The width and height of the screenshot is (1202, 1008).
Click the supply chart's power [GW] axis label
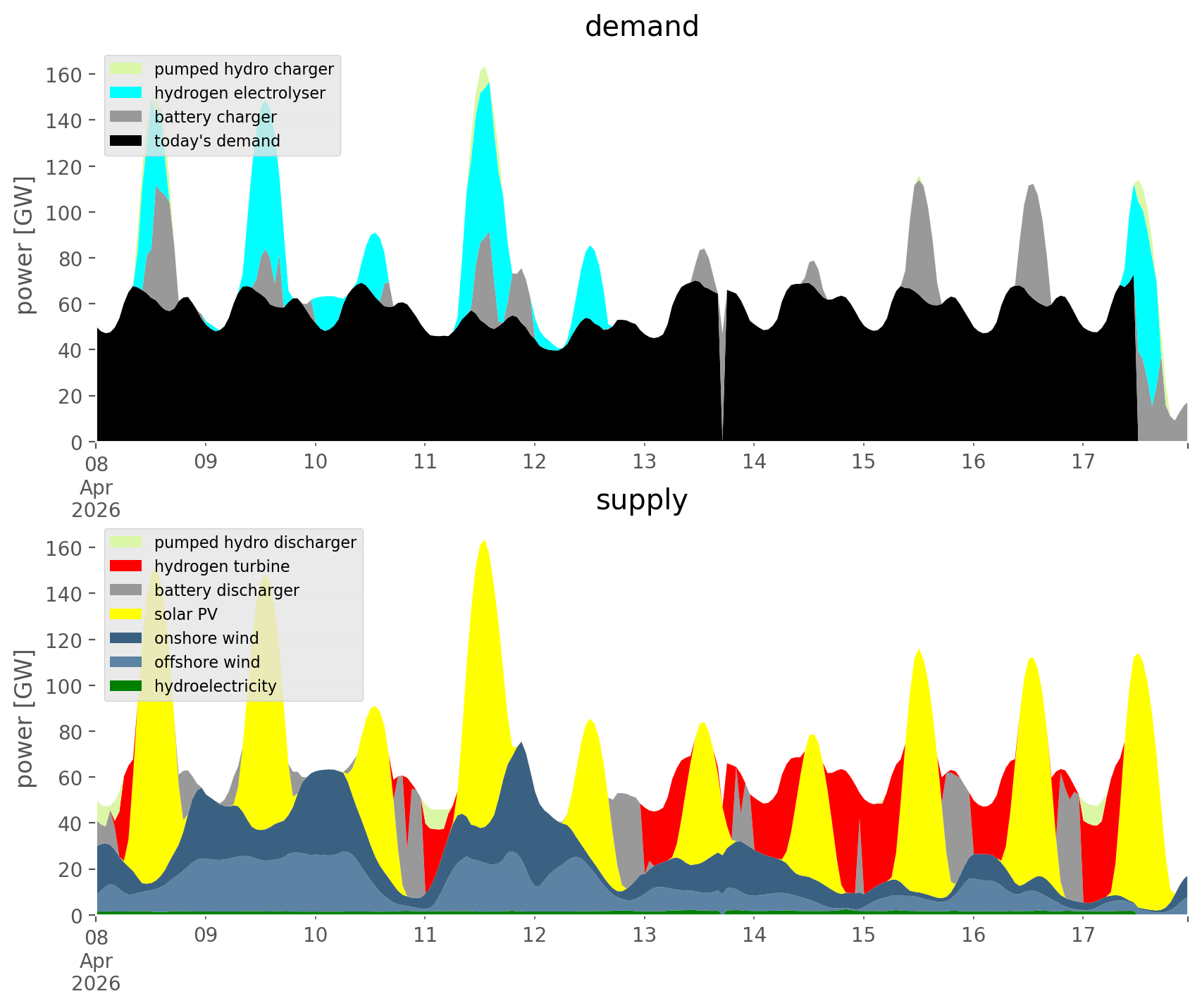pyautogui.click(x=25, y=718)
